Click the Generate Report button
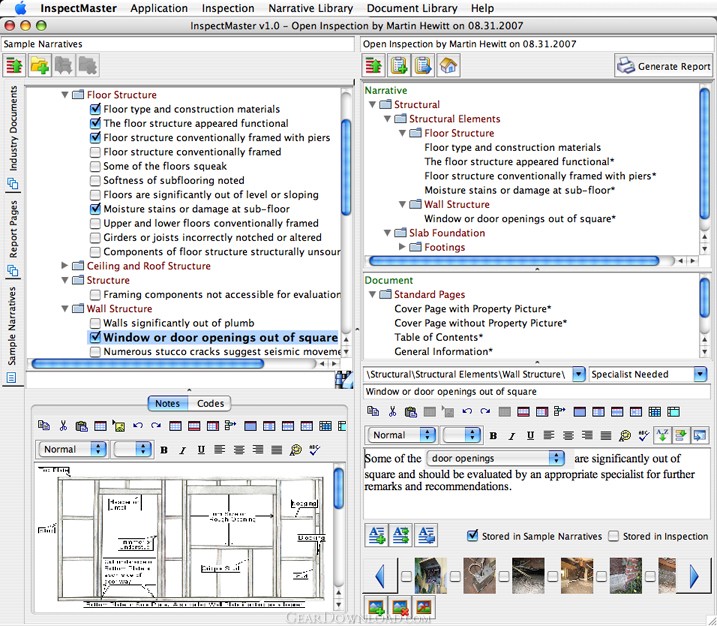The height and width of the screenshot is (626, 717). pyautogui.click(x=663, y=66)
